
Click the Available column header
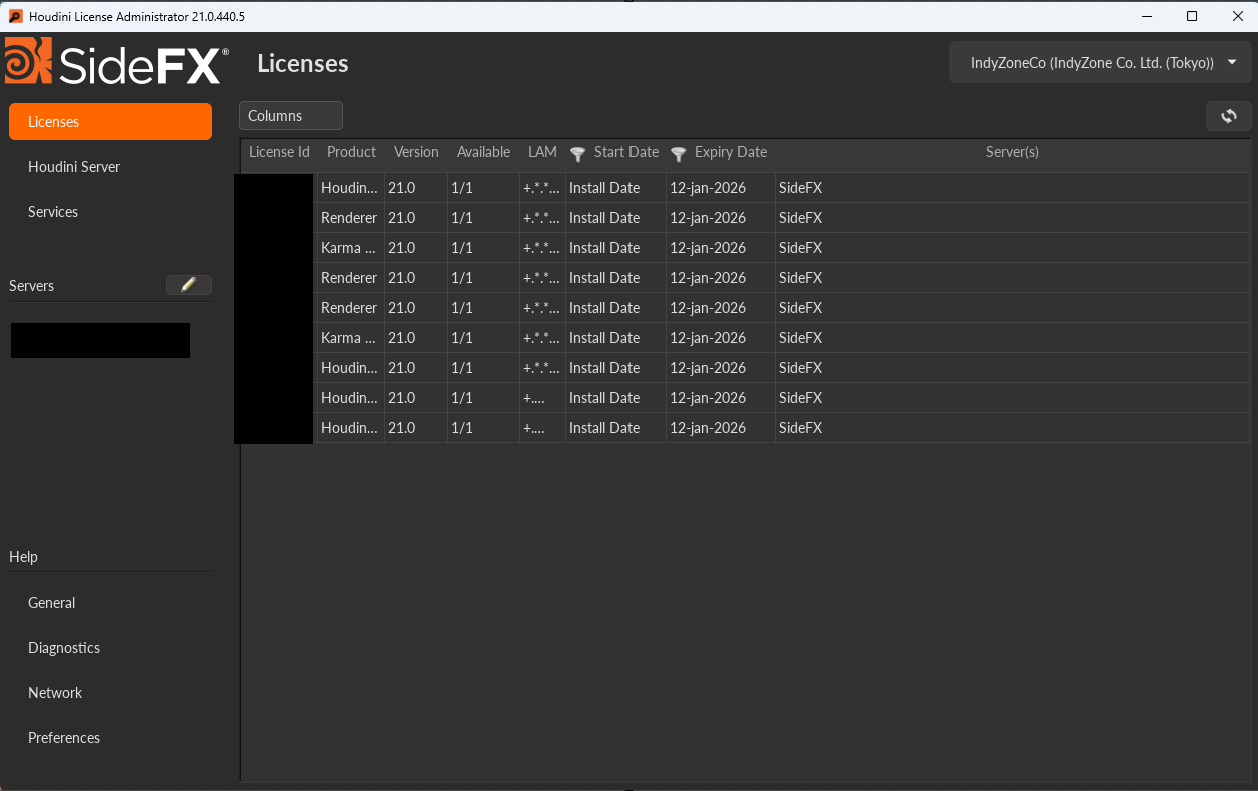[483, 152]
